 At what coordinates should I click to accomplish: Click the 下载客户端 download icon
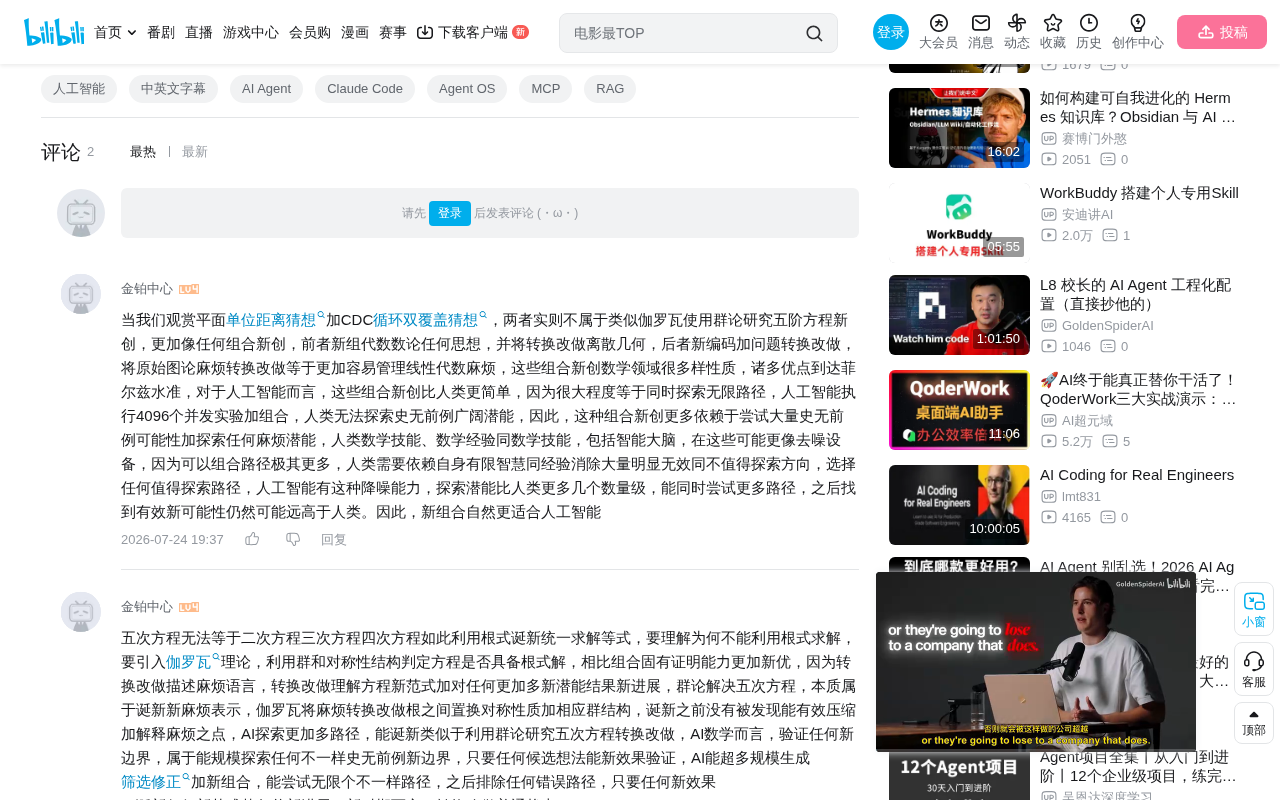click(x=425, y=32)
